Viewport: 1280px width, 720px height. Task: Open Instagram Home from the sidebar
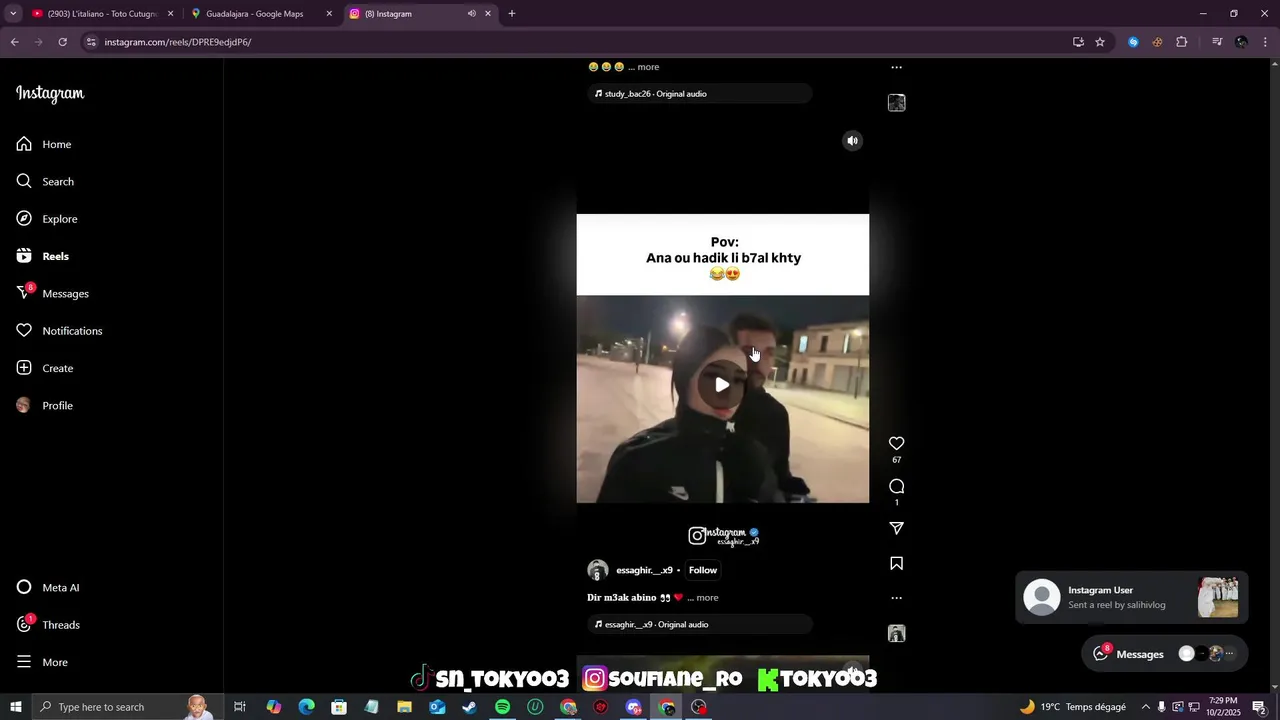coord(44,144)
